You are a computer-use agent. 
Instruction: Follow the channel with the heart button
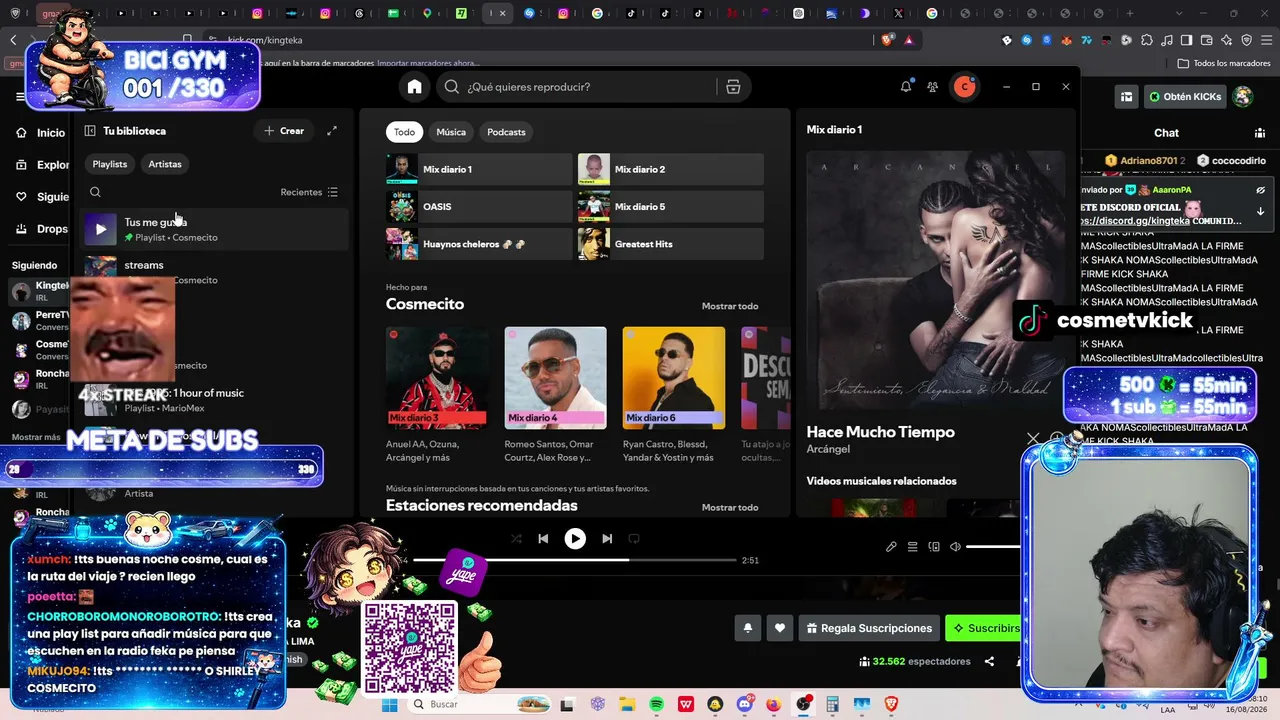coord(780,628)
